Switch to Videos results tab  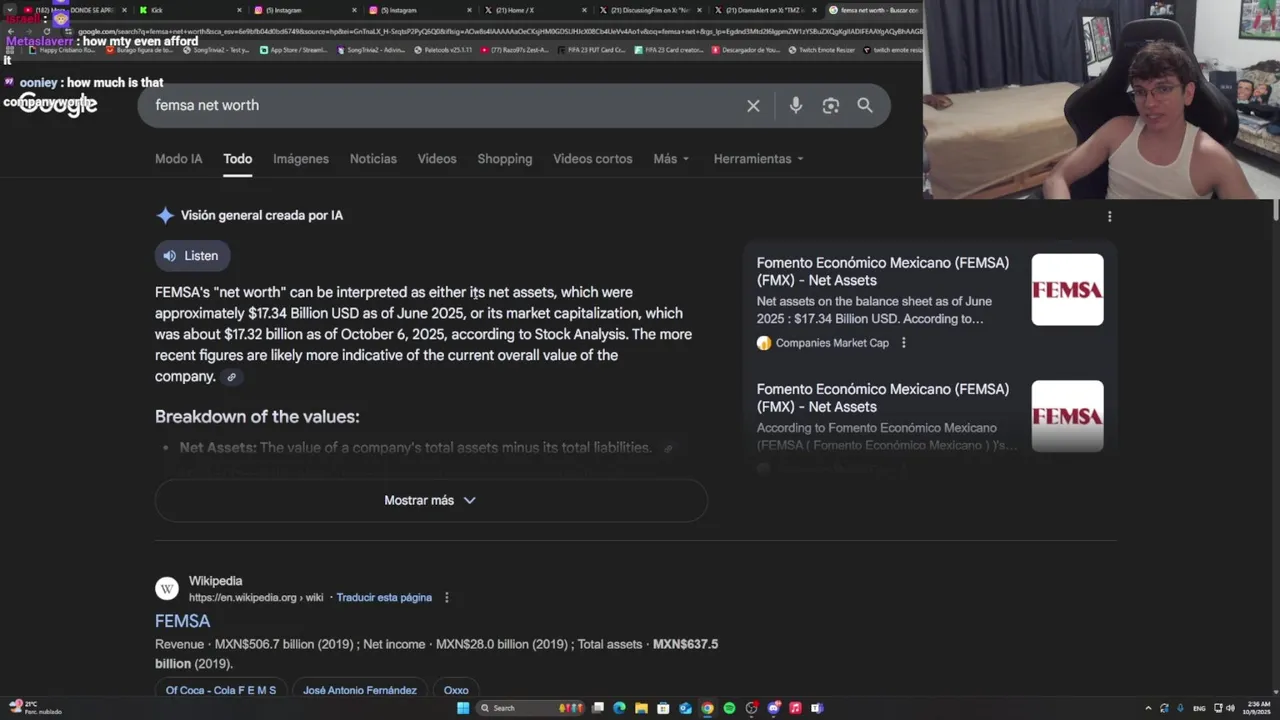[x=437, y=159]
